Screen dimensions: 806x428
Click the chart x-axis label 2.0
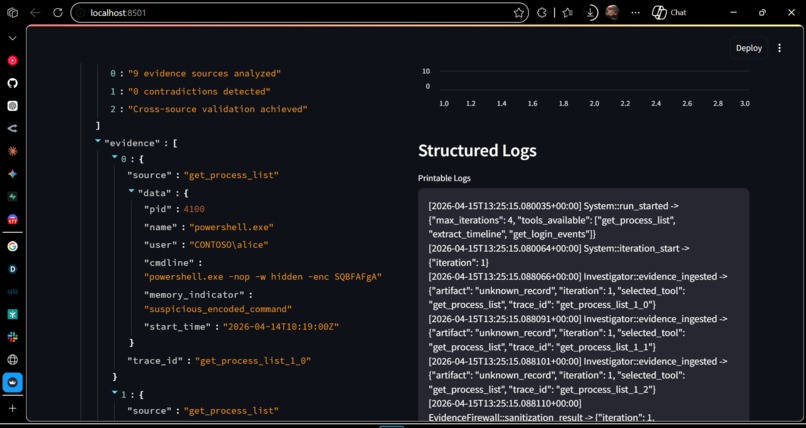click(594, 103)
